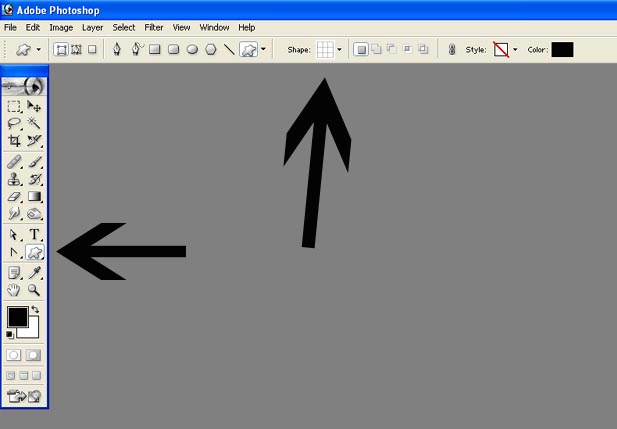Open the Edit menu

[x=33, y=28]
